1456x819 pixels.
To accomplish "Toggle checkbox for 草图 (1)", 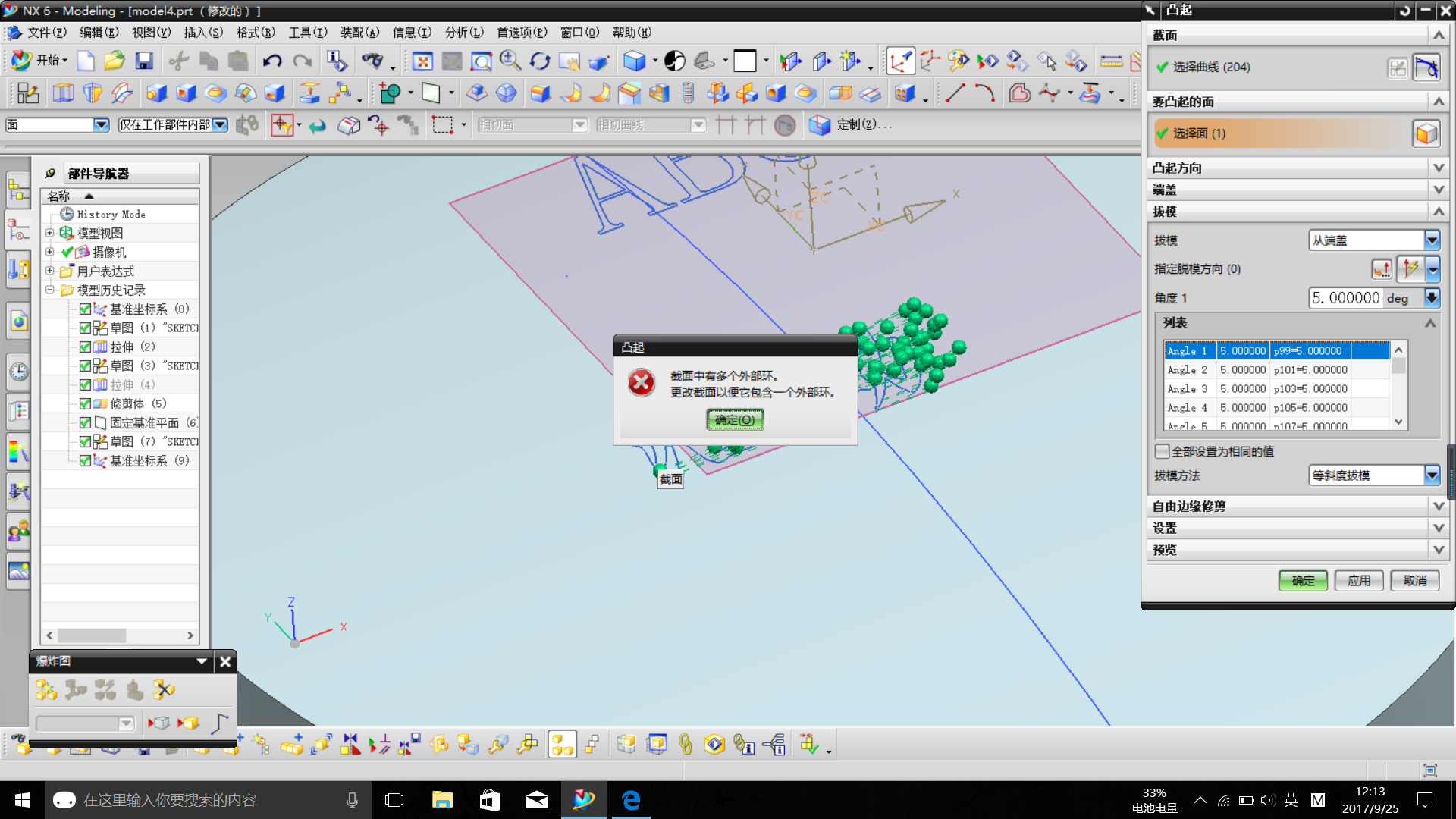I will 85,328.
